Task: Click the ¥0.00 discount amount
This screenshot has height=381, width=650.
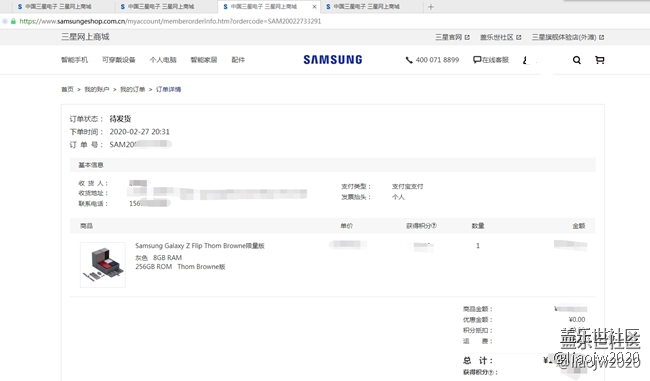Action: pos(577,320)
